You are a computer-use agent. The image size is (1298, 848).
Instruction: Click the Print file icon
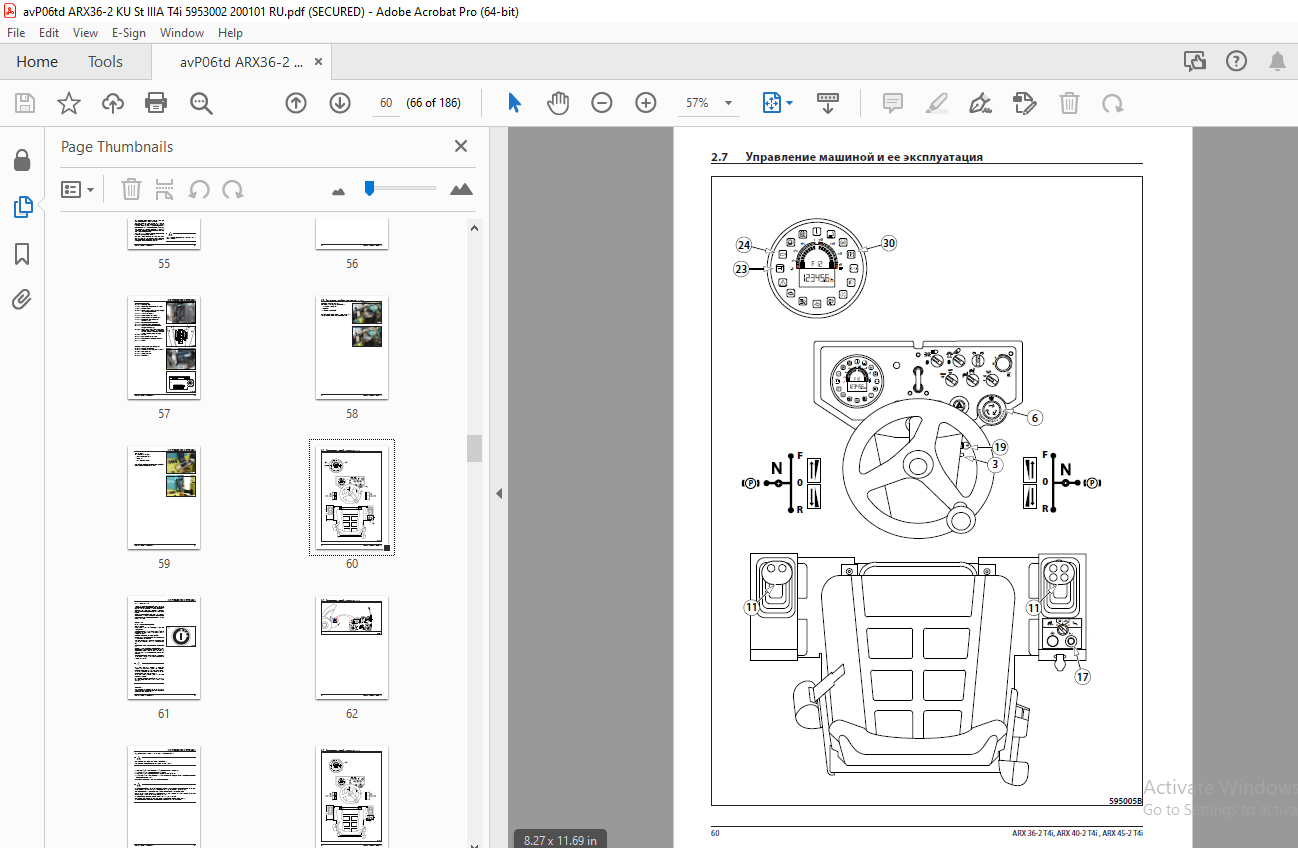click(156, 103)
